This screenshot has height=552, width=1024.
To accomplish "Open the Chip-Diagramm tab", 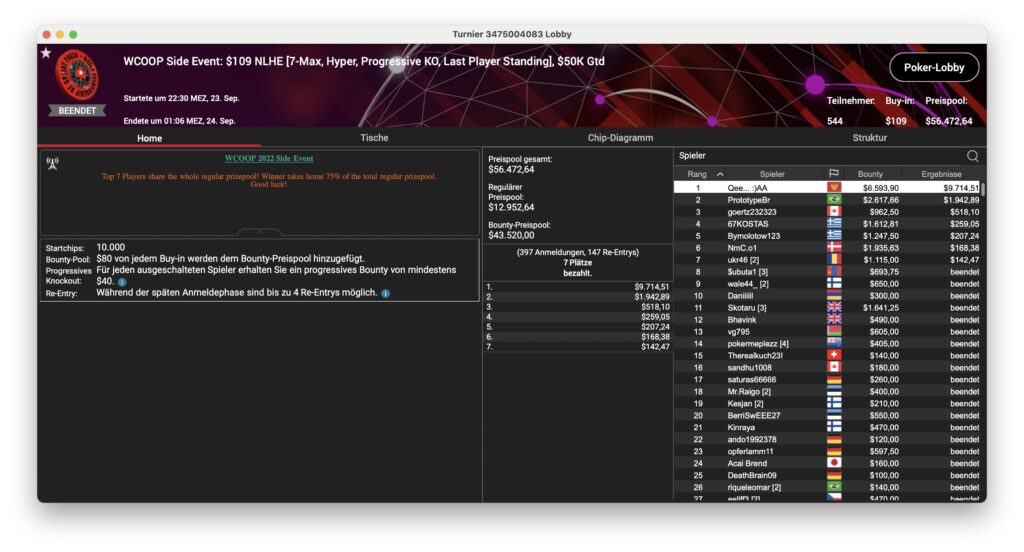I will [x=620, y=138].
